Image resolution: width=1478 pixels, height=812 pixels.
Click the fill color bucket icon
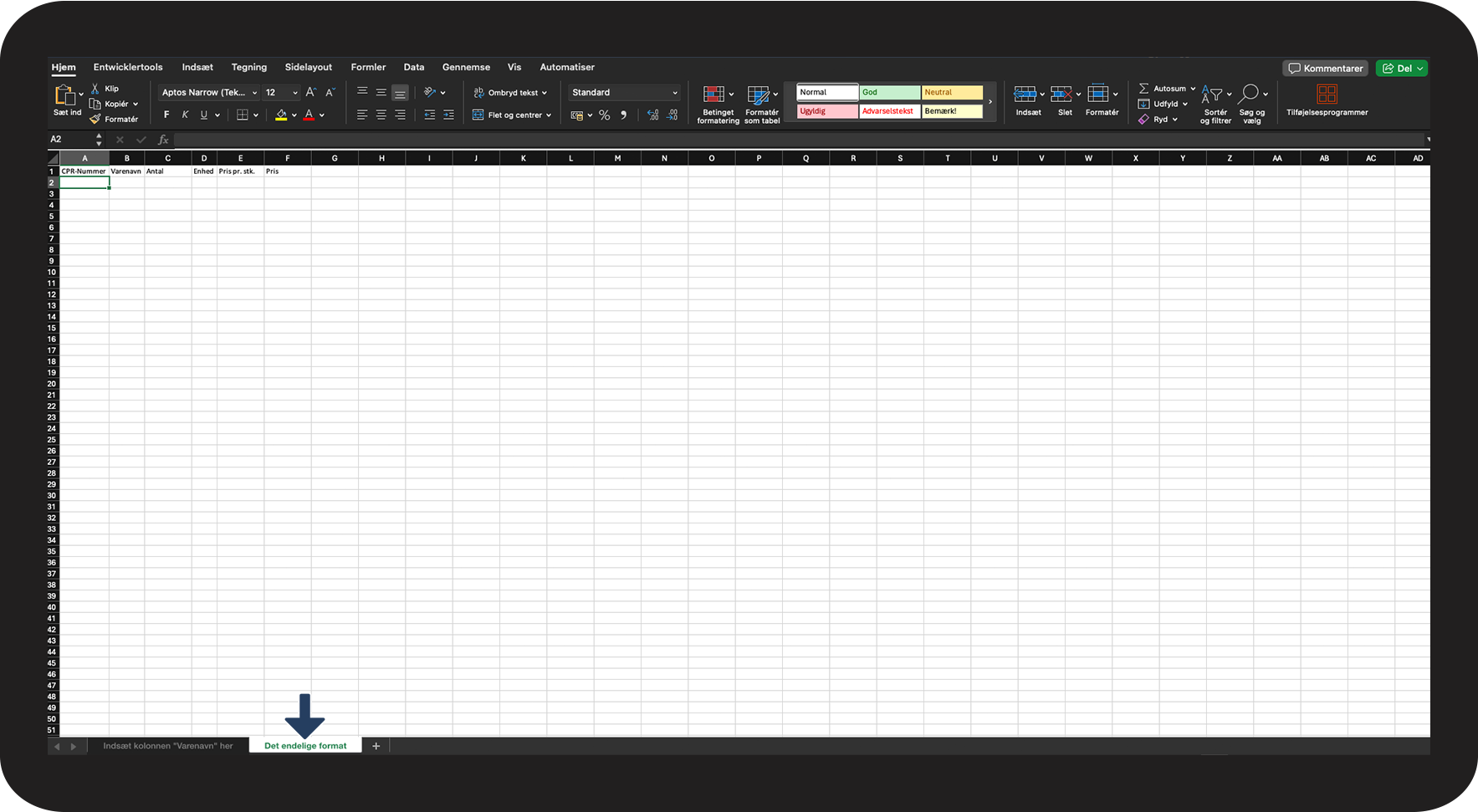pos(281,115)
